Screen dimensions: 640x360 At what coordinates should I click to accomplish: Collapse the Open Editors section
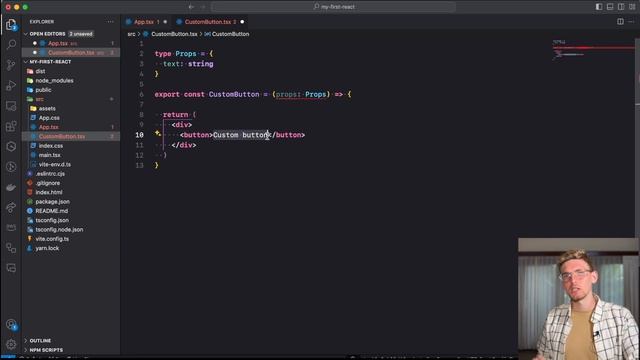(x=47, y=34)
